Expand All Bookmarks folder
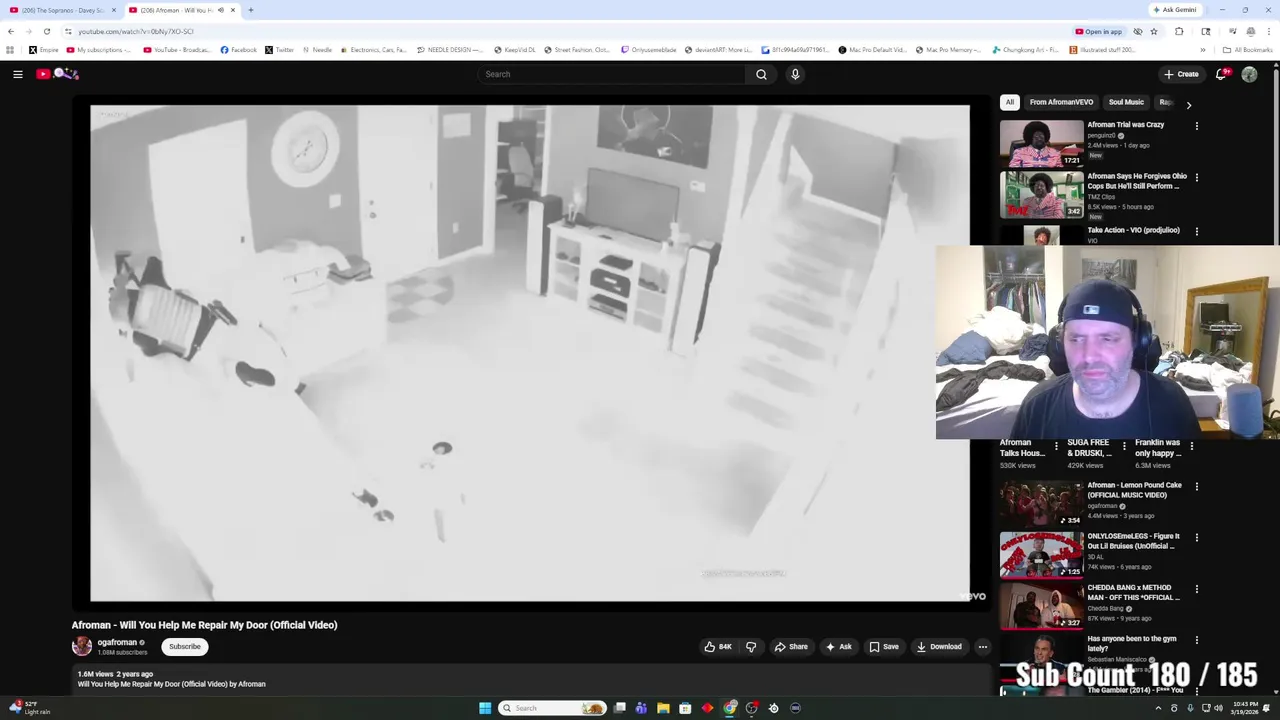Screen dimensions: 1280x720 1248,49
